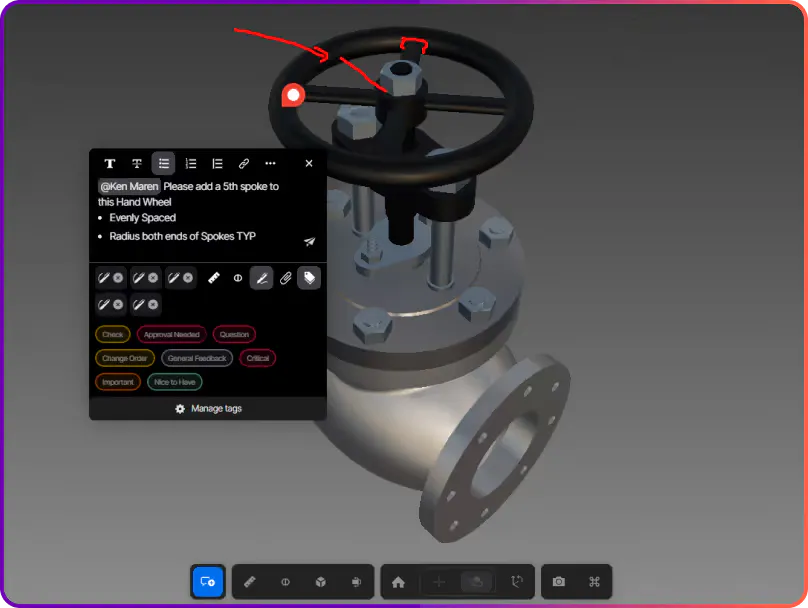This screenshot has height=608, width=808.
Task: Select the measure ruler tool in bottom toolbar
Action: pyautogui.click(x=250, y=582)
